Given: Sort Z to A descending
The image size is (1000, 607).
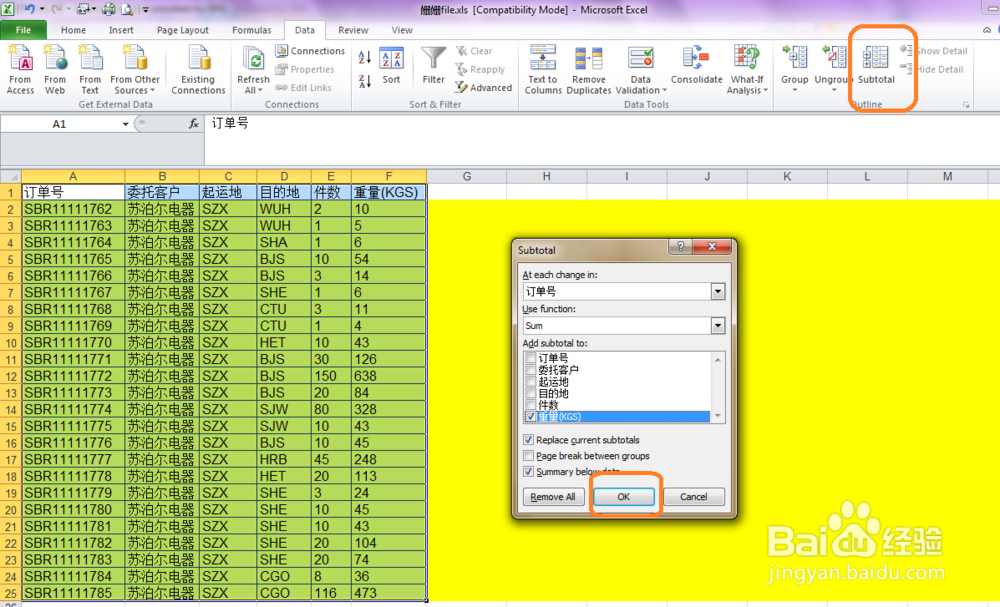Looking at the screenshot, I should (x=365, y=81).
